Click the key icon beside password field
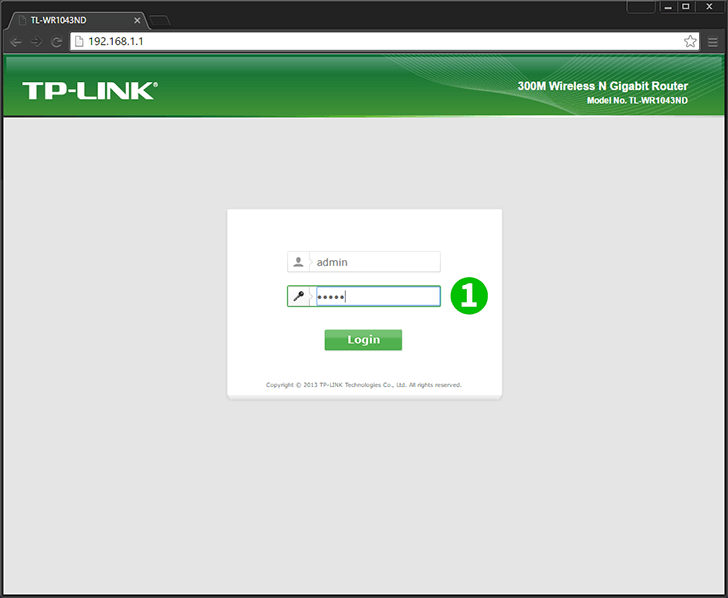728x598 pixels. point(299,296)
